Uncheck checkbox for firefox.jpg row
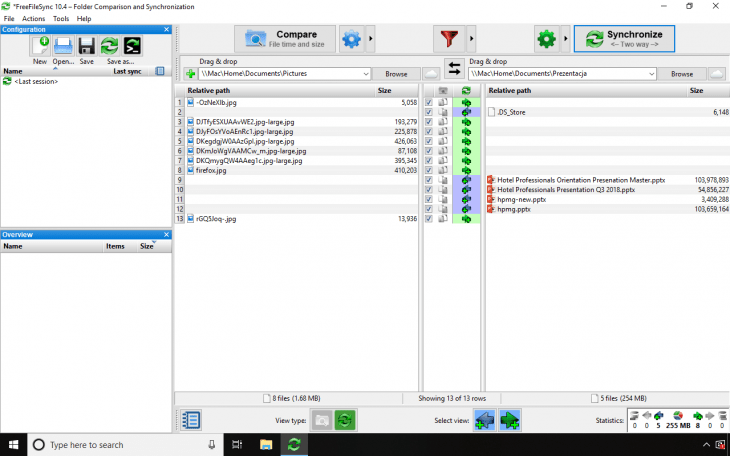This screenshot has height=456, width=730. [x=429, y=170]
